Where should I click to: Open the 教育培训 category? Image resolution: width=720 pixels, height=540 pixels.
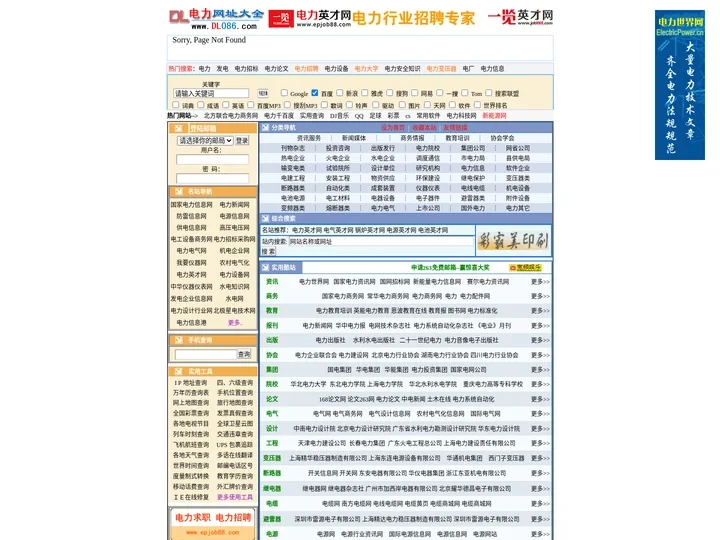pos(457,138)
